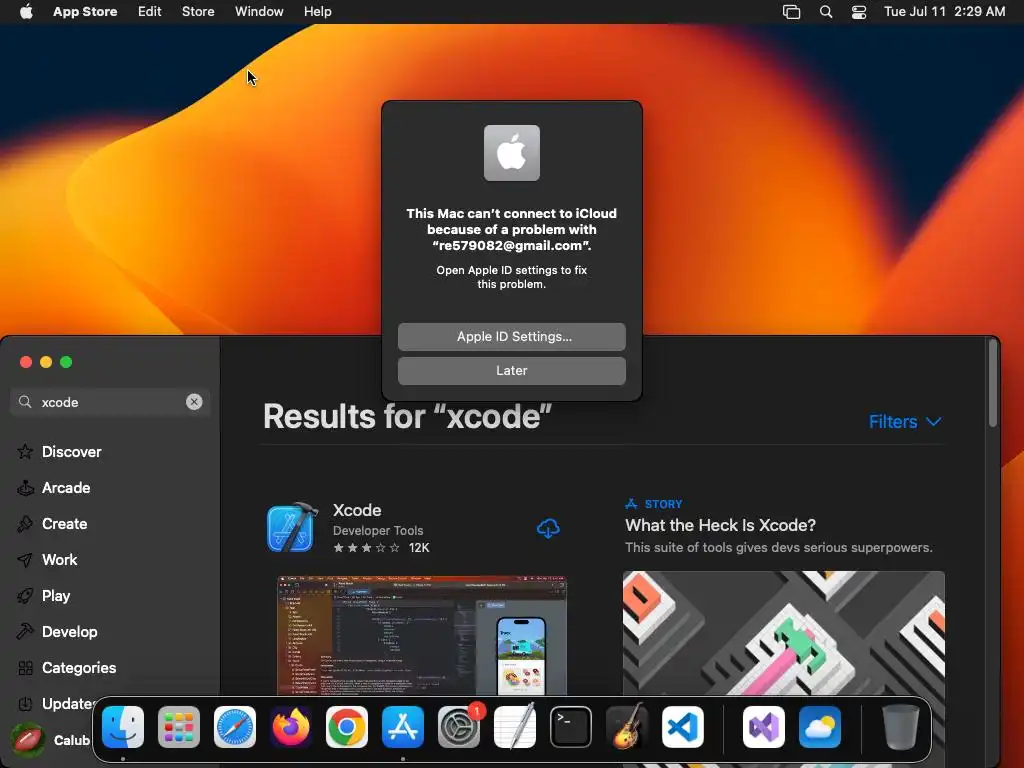Click the search magnifier in the sidebar
Image resolution: width=1024 pixels, height=768 pixels.
[x=25, y=402]
